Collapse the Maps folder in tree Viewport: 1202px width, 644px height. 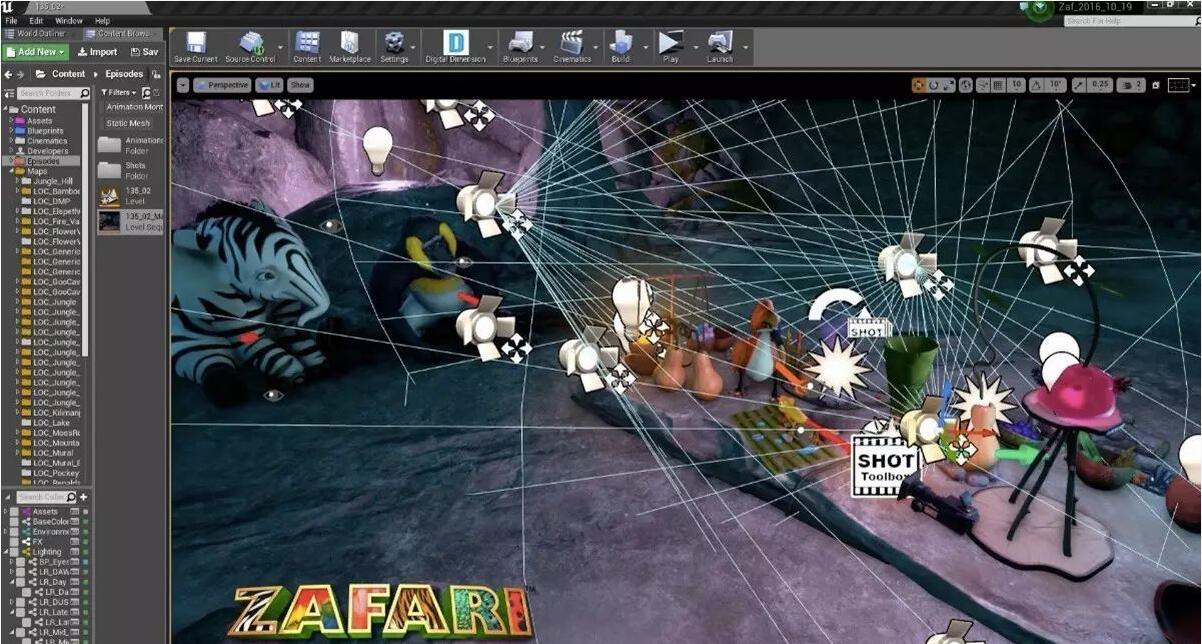coord(12,171)
